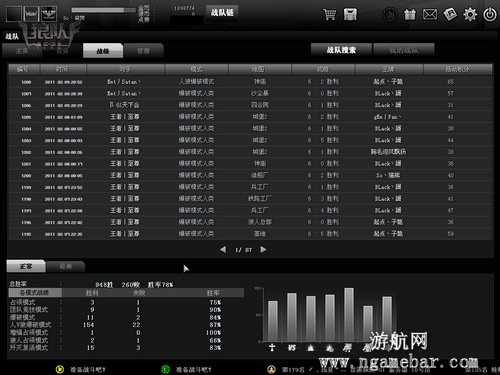The height and width of the screenshot is (375, 500).
Task: Click the third mode icon under the chart
Action: (x=311, y=348)
